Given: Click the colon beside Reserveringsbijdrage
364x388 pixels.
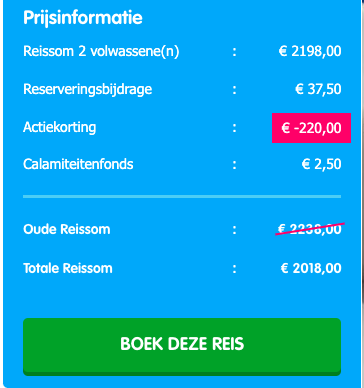Looking at the screenshot, I should pyautogui.click(x=235, y=90).
